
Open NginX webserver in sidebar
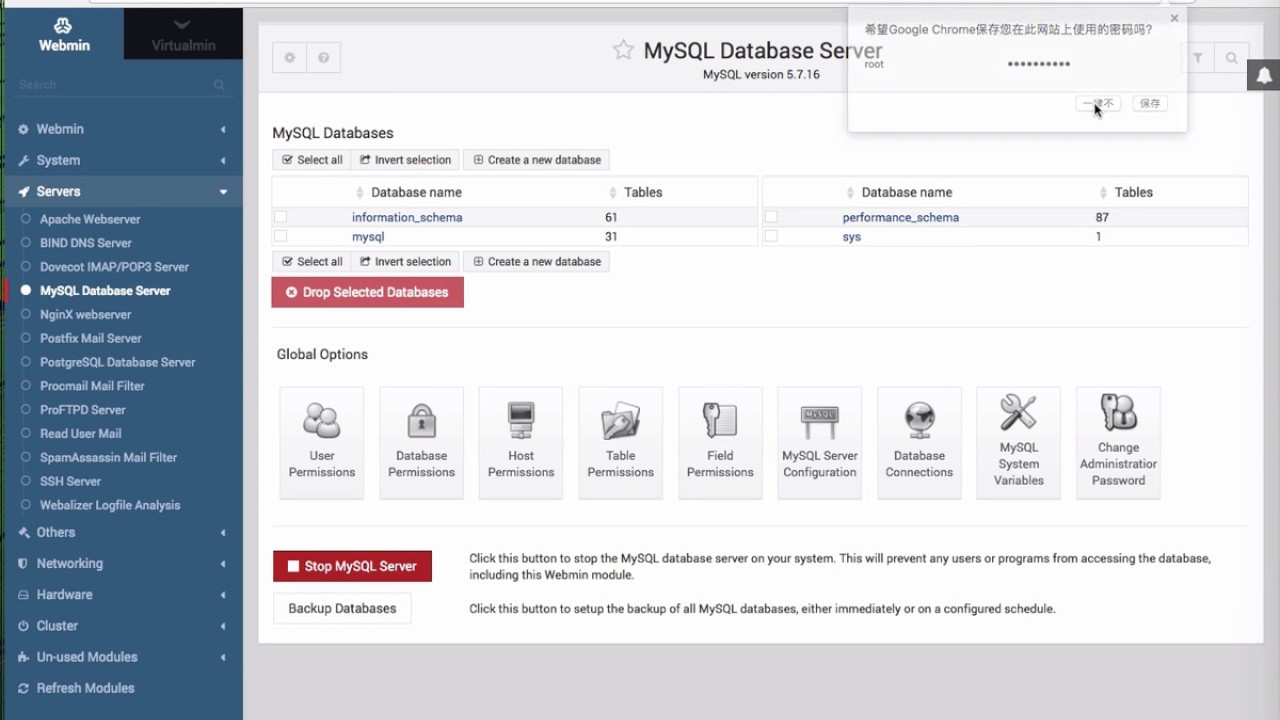click(85, 314)
